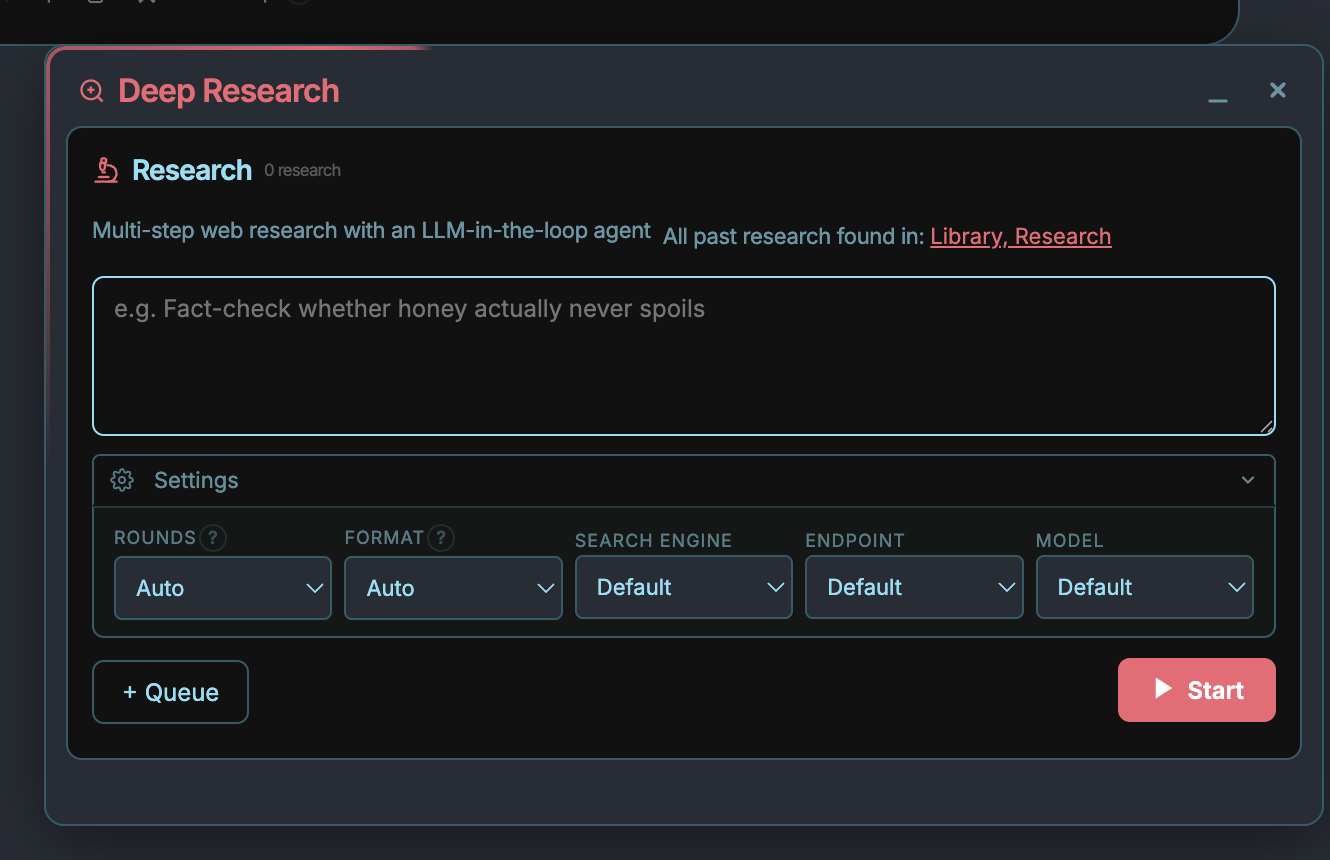Click the "0 research" count label
Image resolution: width=1330 pixels, height=860 pixels.
coord(302,171)
